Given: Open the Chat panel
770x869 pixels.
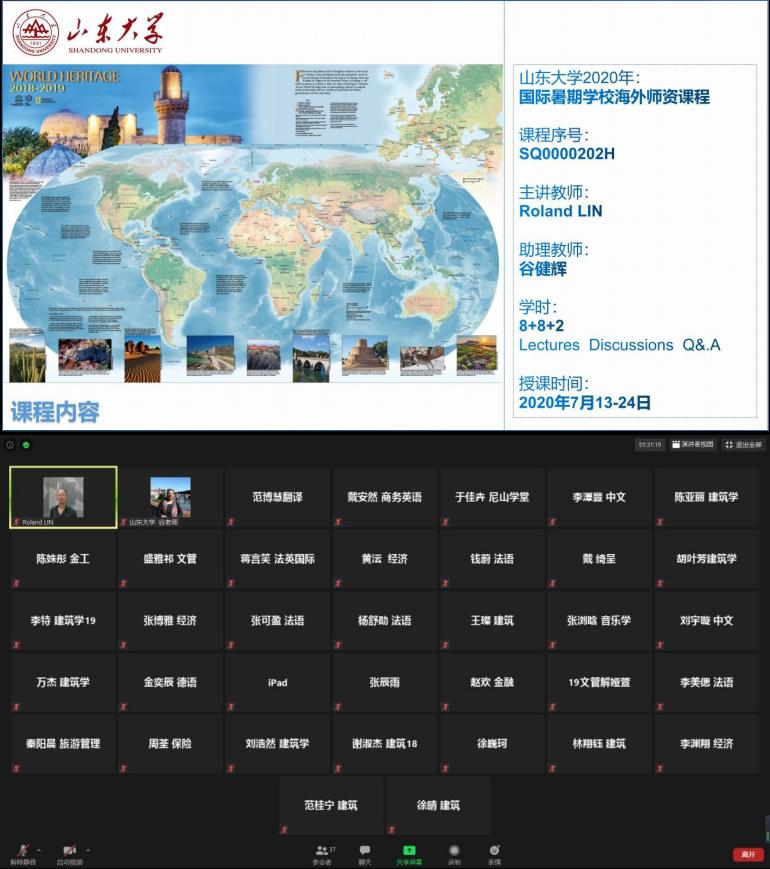Looking at the screenshot, I should (365, 853).
